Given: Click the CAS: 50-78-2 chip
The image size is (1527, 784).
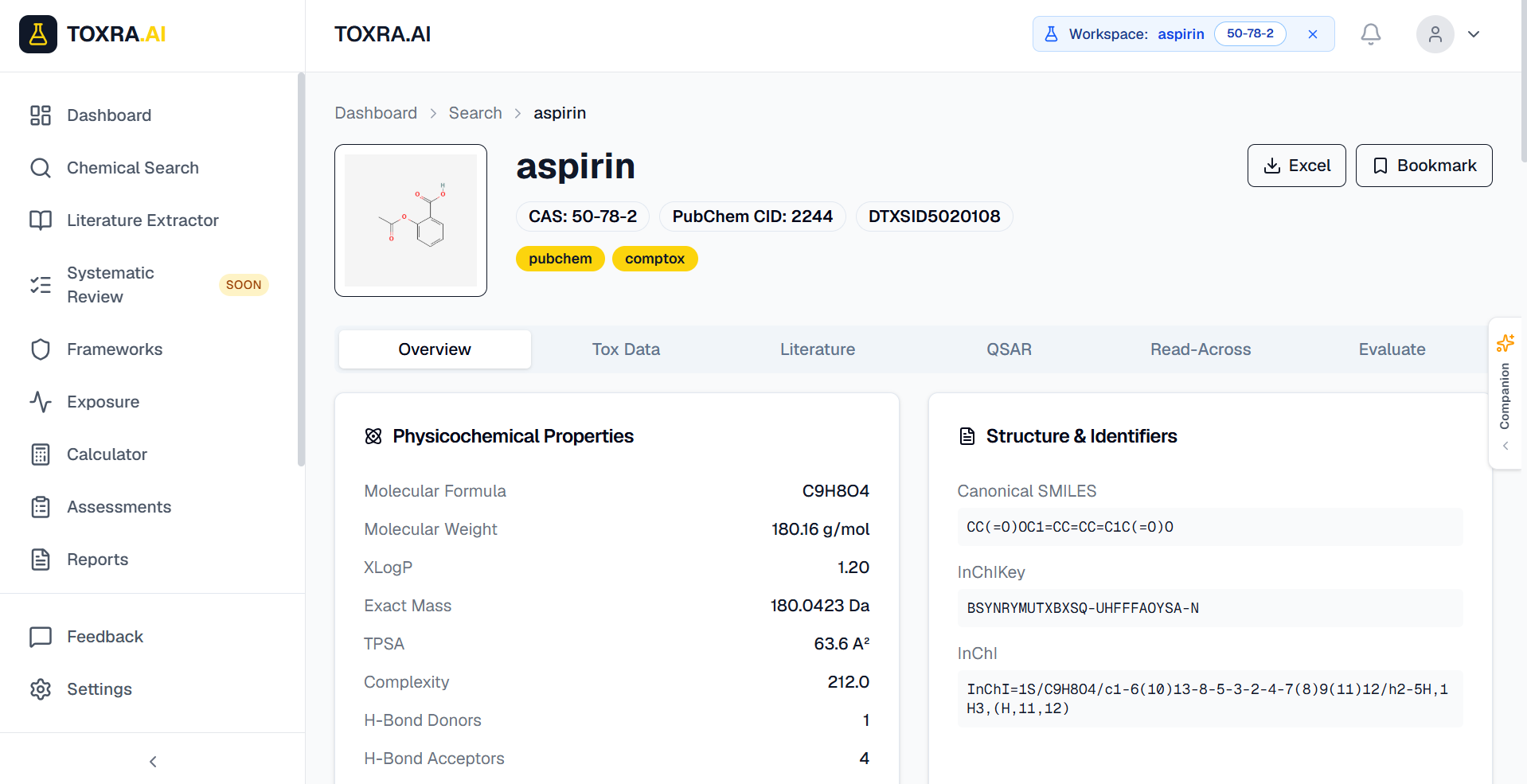Looking at the screenshot, I should [583, 216].
